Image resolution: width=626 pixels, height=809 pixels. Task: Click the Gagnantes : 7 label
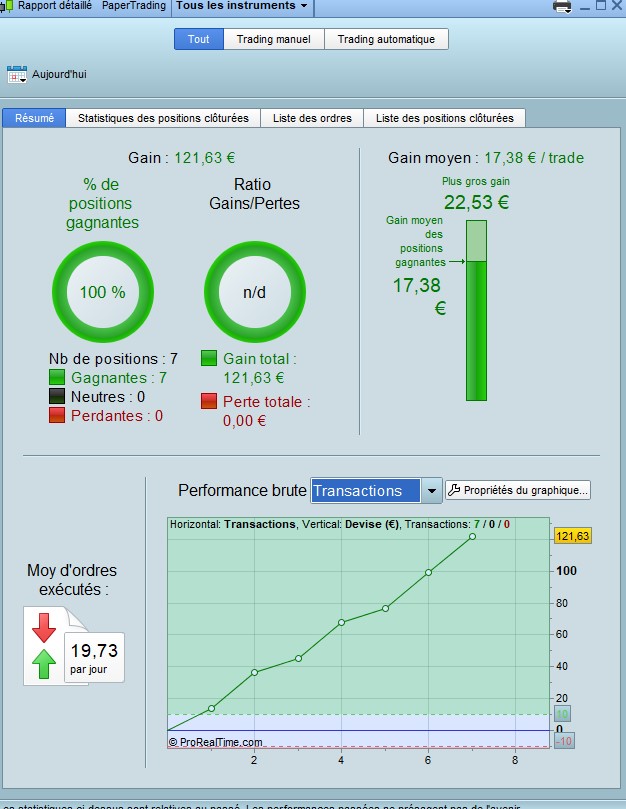[x=119, y=378]
